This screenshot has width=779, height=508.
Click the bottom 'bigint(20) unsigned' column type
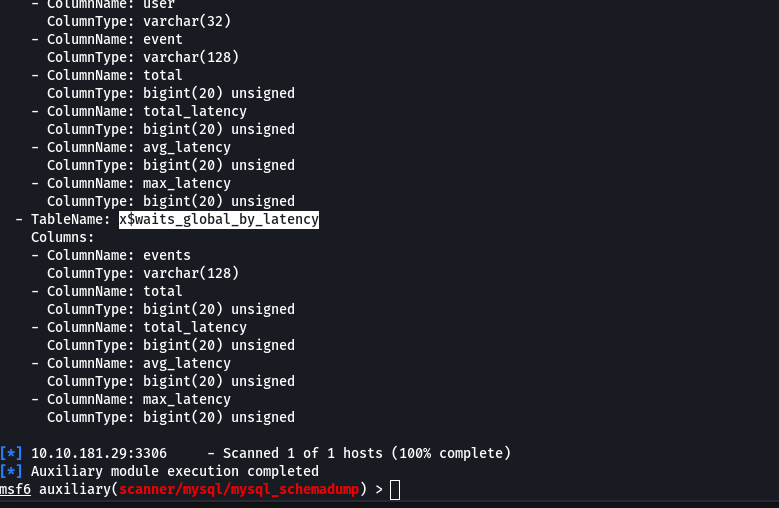pos(219,417)
